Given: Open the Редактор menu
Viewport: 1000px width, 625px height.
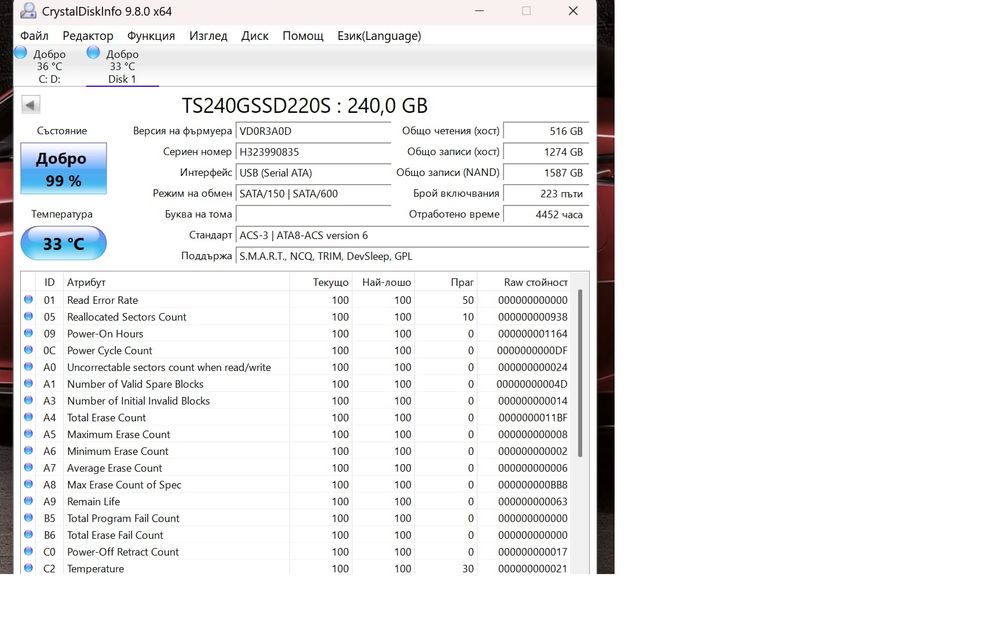Looking at the screenshot, I should pos(87,36).
